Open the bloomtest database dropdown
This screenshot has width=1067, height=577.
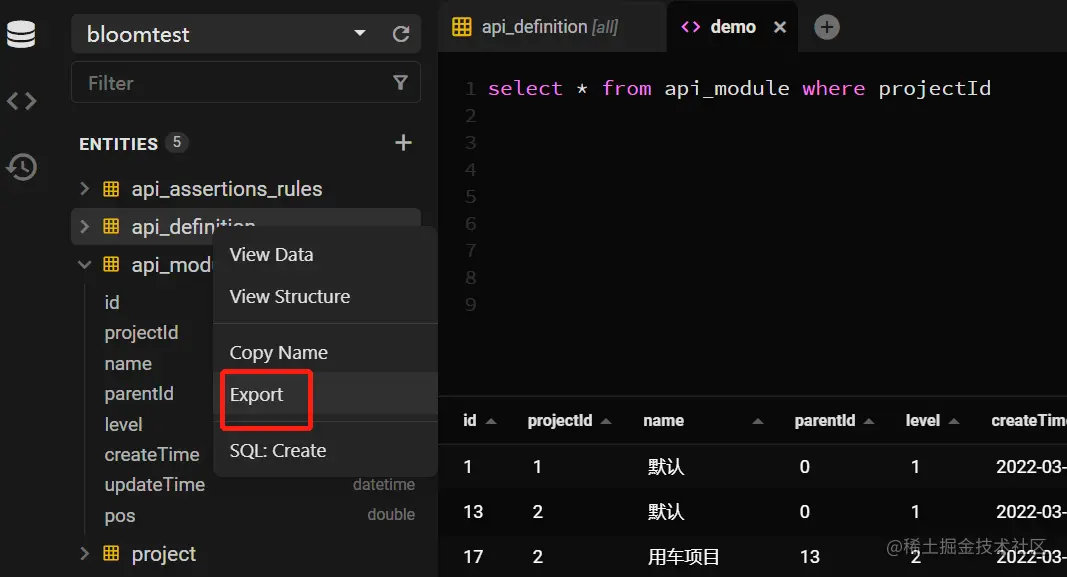coord(360,33)
